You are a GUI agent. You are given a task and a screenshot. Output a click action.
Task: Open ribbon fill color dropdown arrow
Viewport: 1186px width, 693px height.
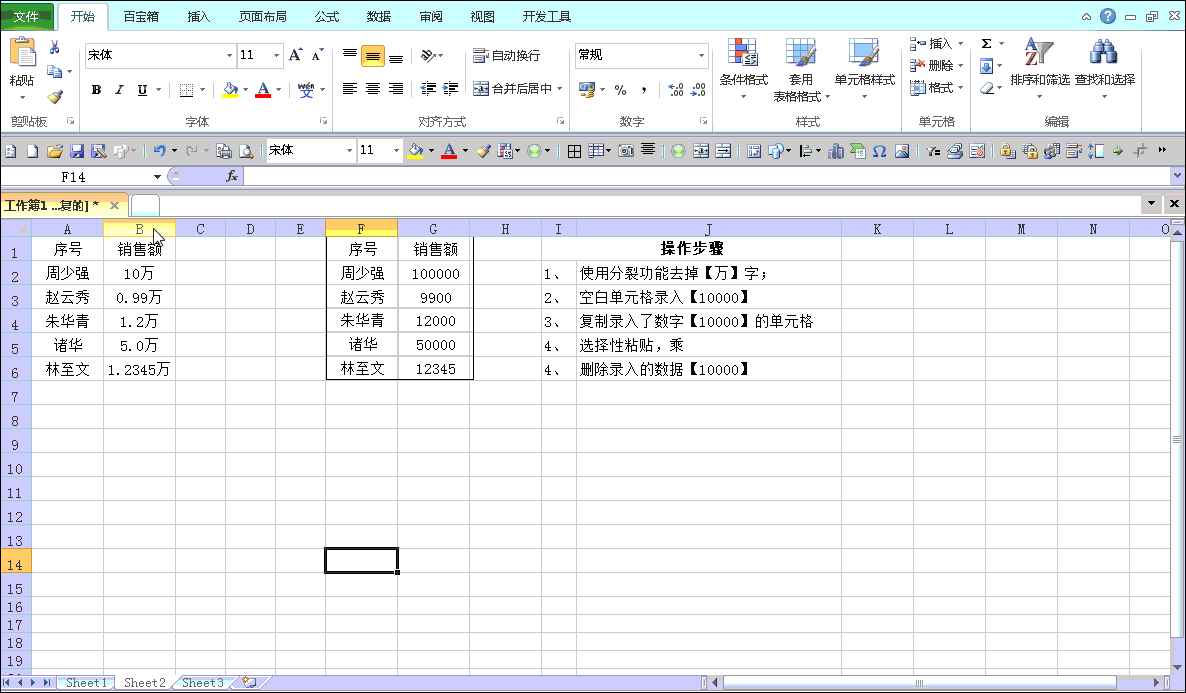tap(245, 90)
